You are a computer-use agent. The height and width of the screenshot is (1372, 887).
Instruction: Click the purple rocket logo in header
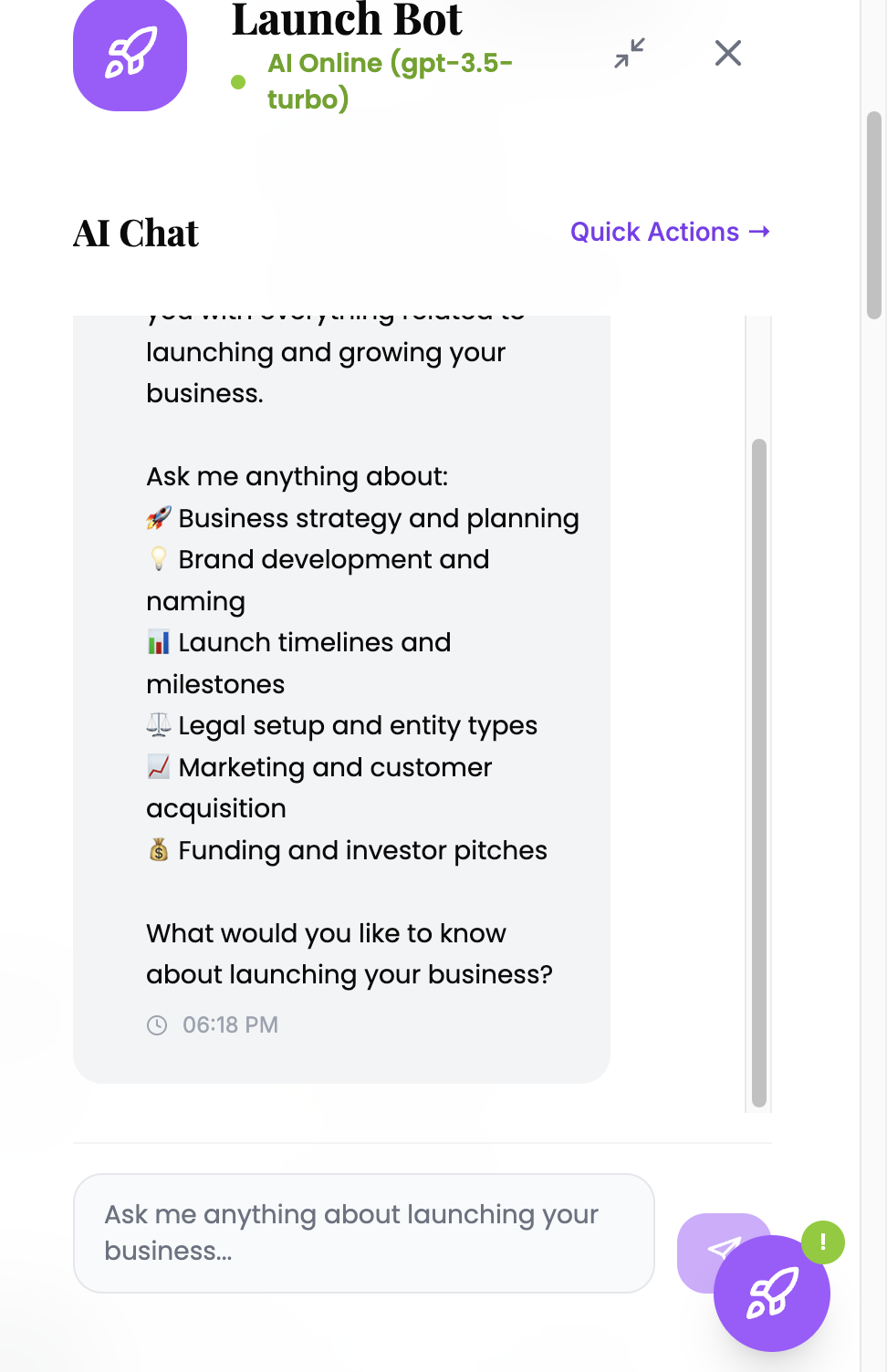(130, 55)
